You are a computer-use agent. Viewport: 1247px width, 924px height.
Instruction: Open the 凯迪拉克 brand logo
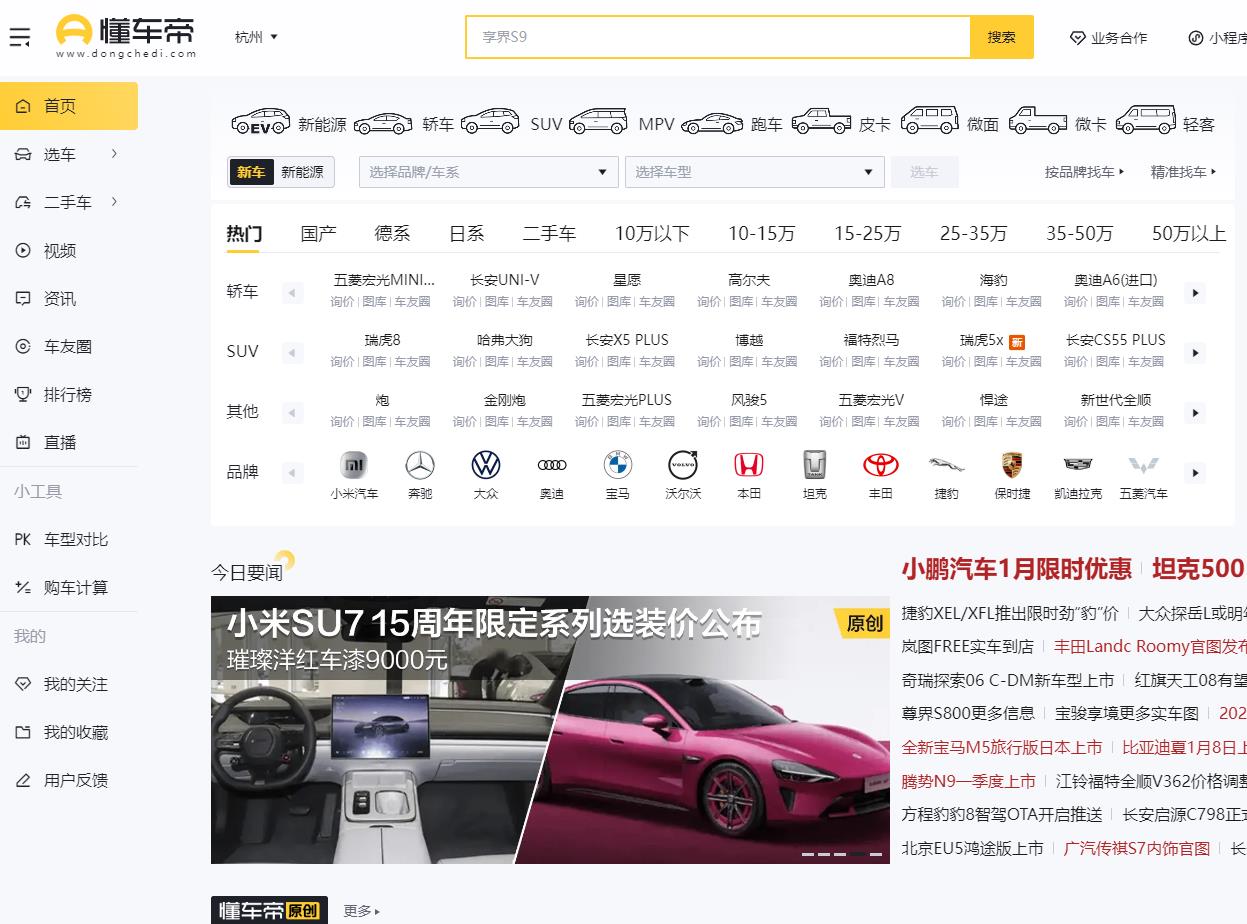[1078, 465]
